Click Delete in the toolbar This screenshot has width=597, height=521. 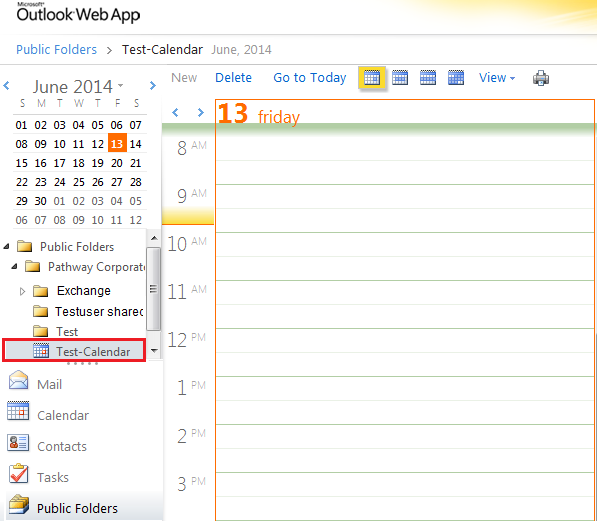tap(233, 78)
